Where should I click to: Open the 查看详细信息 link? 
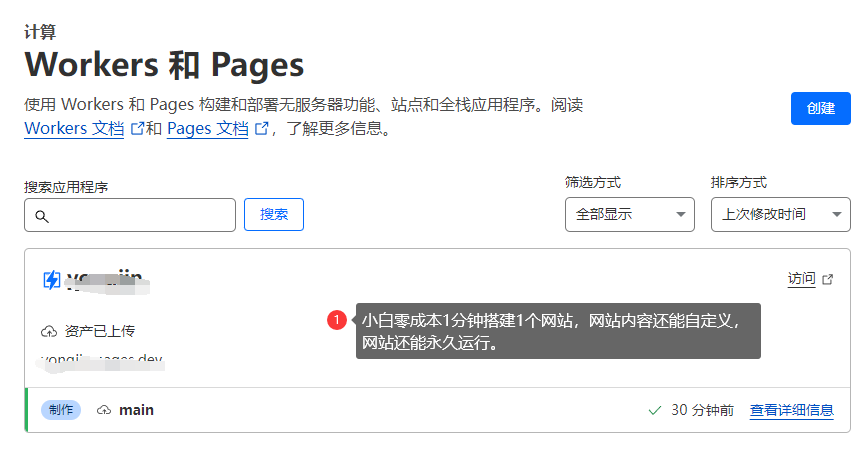[791, 410]
